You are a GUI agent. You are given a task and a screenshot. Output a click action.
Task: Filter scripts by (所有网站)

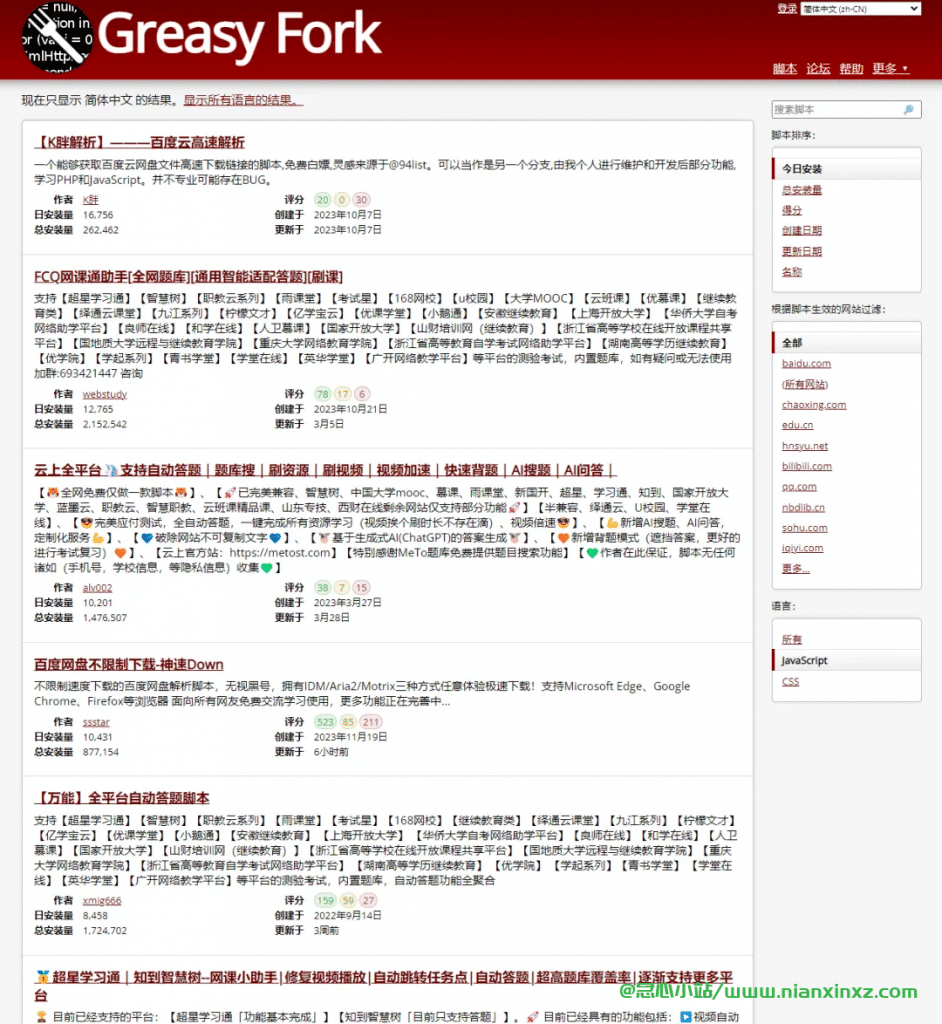pyautogui.click(x=805, y=384)
